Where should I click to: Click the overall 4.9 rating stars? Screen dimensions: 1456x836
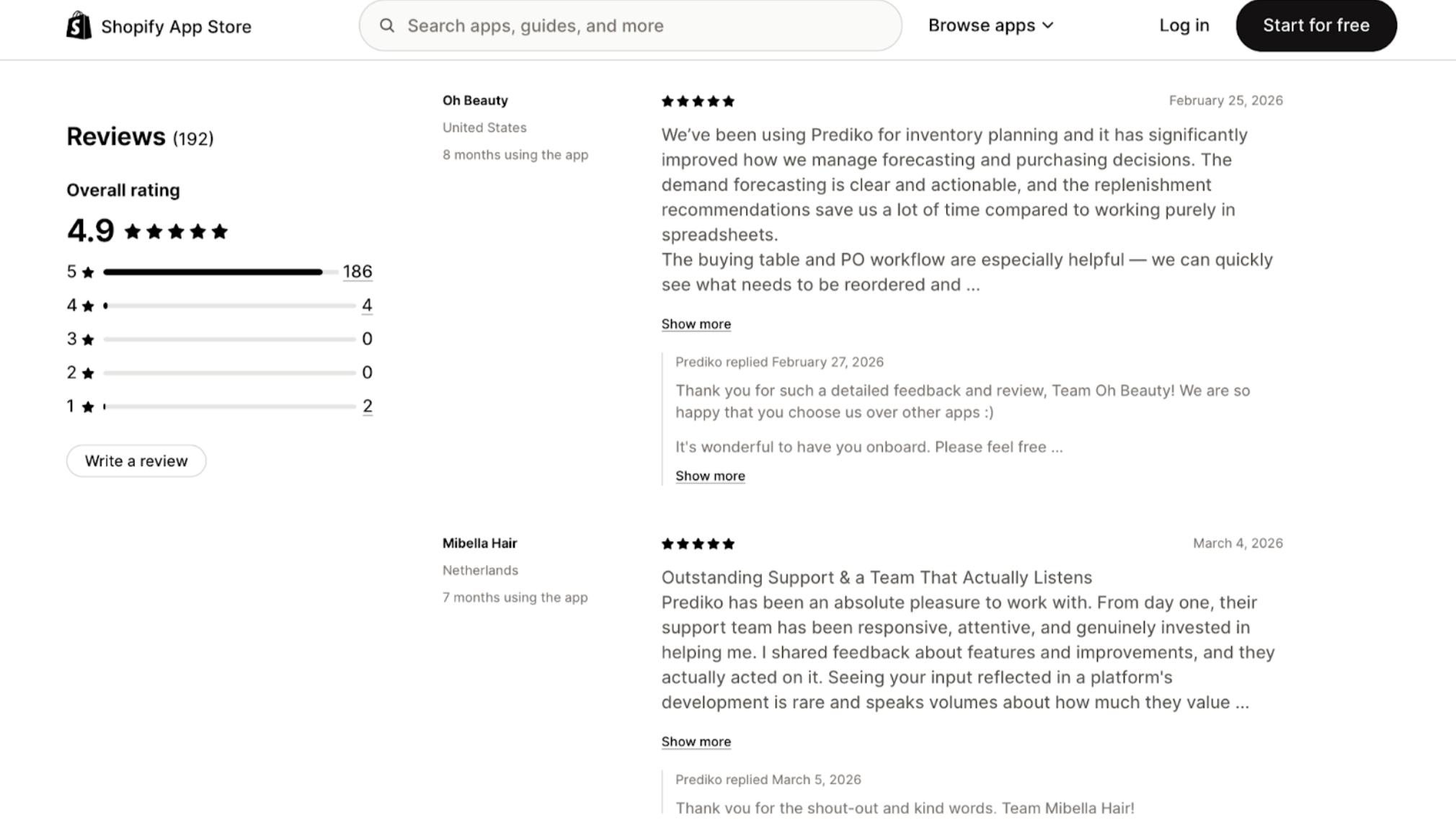pyautogui.click(x=176, y=232)
